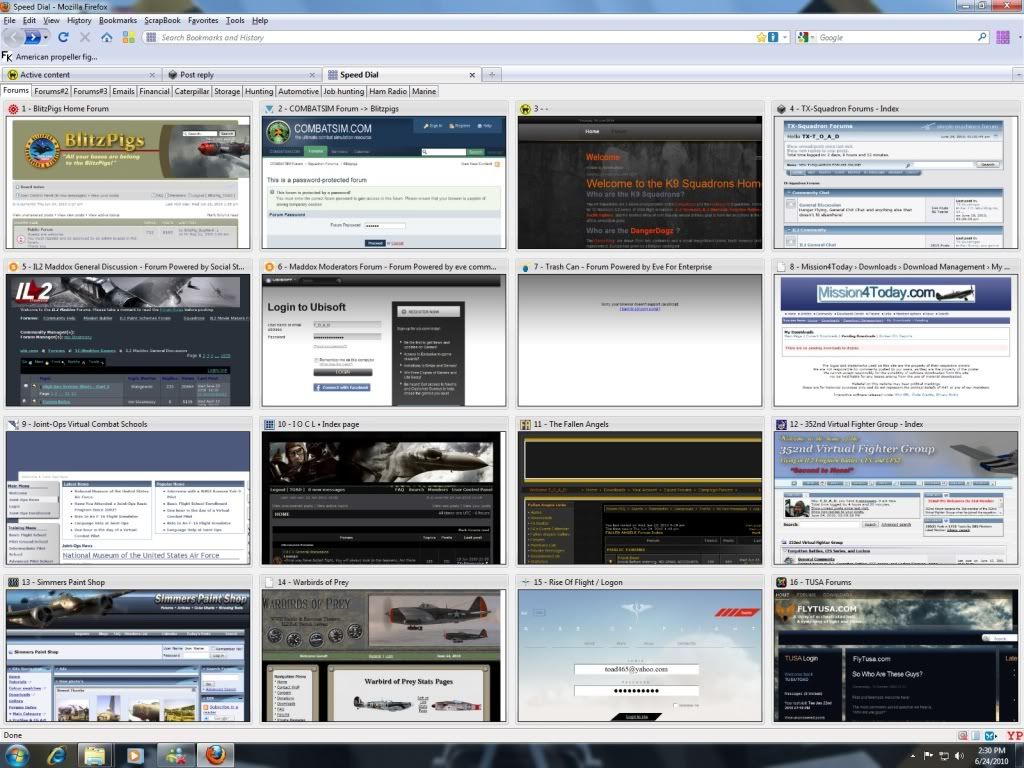The height and width of the screenshot is (768, 1024).
Task: Click the Google search box
Action: point(896,37)
